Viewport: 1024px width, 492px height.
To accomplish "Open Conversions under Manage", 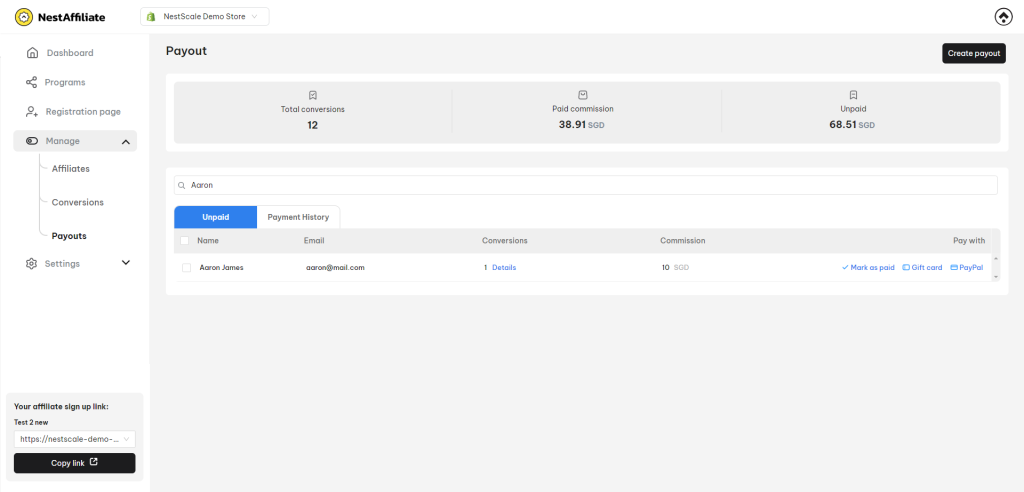I will (78, 203).
